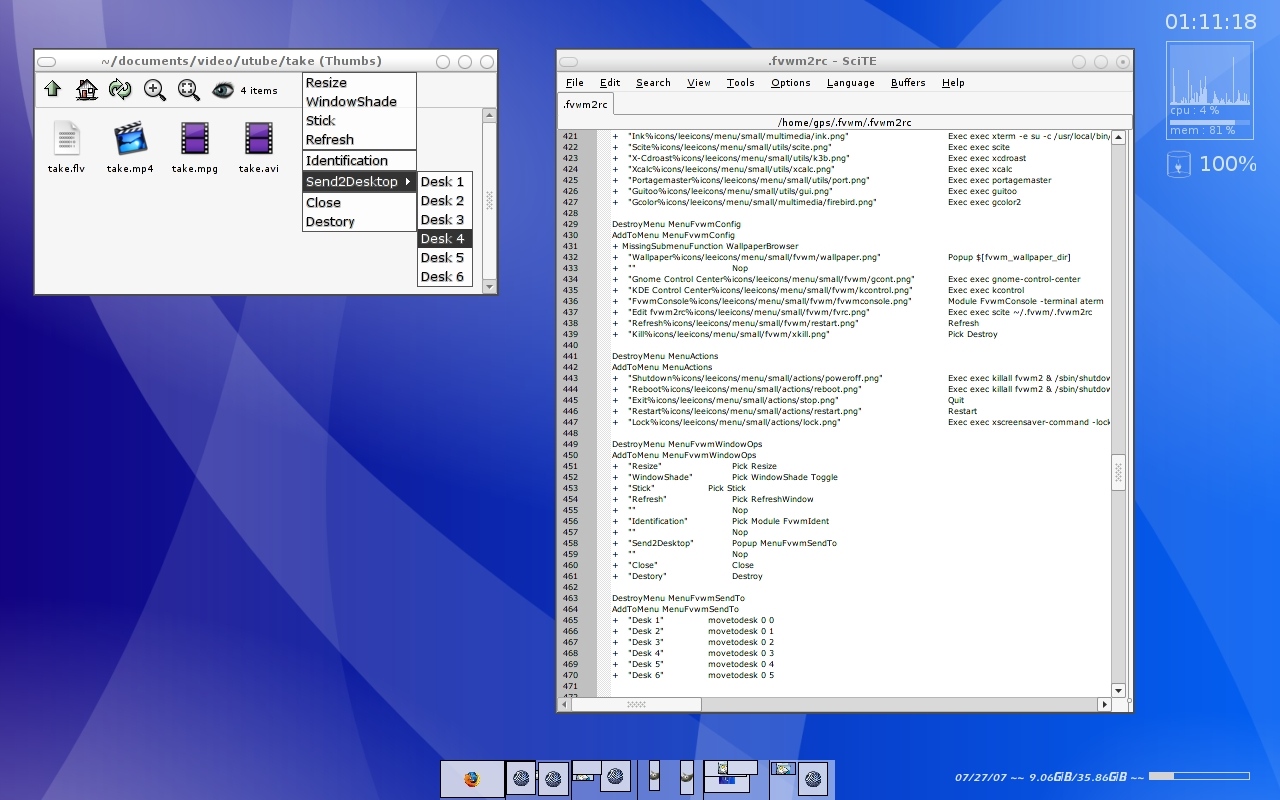Screen dimensions: 1280x800
Task: Open the File menu in SciTE
Action: [x=575, y=83]
